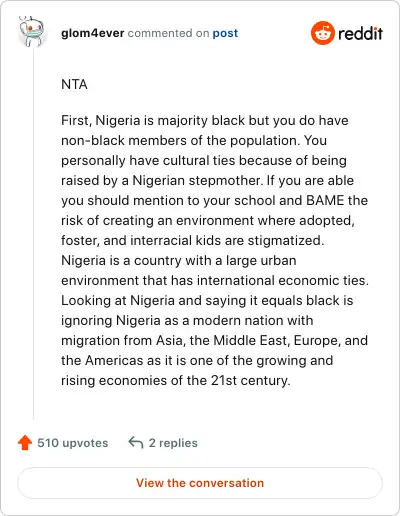The image size is (400, 516).
Task: Click the reply arrow icon
Action: (x=136, y=442)
